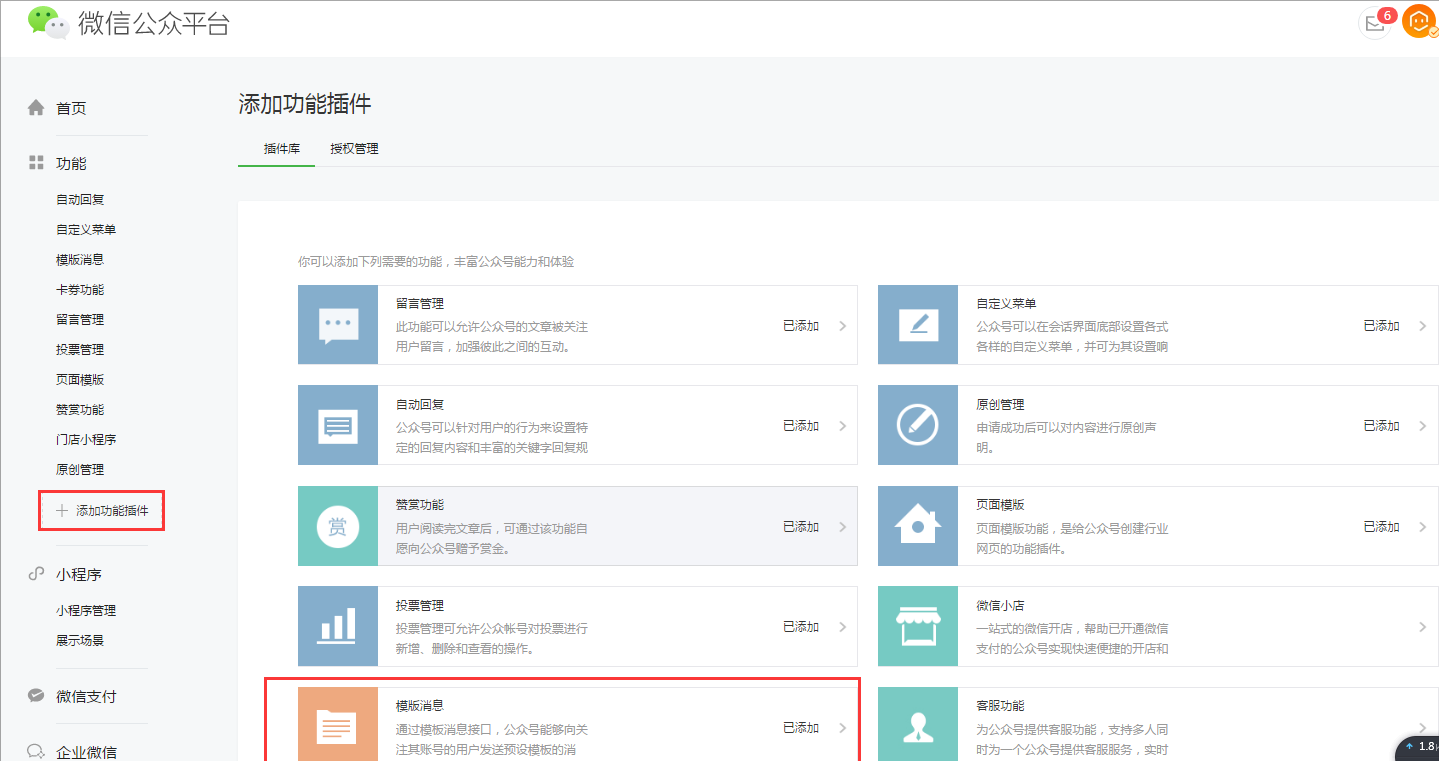This screenshot has width=1439, height=761.
Task: Click the 客服功能 card title
Action: (1000, 706)
